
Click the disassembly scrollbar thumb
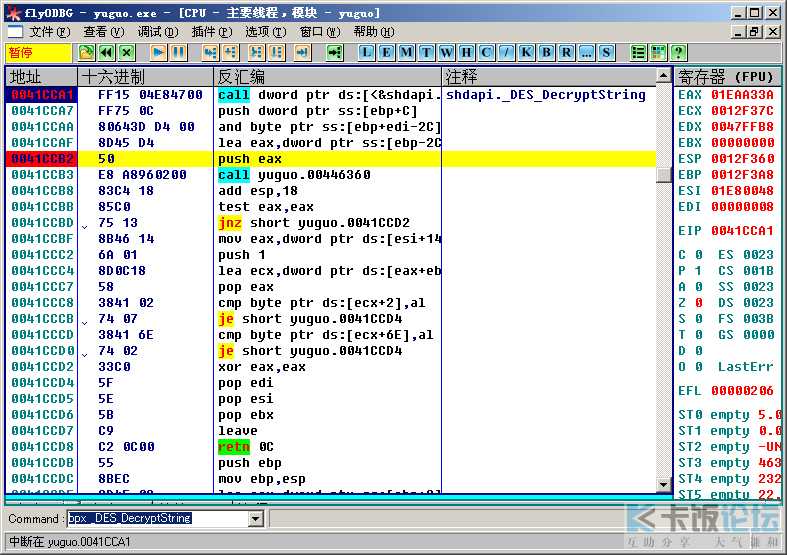(664, 175)
